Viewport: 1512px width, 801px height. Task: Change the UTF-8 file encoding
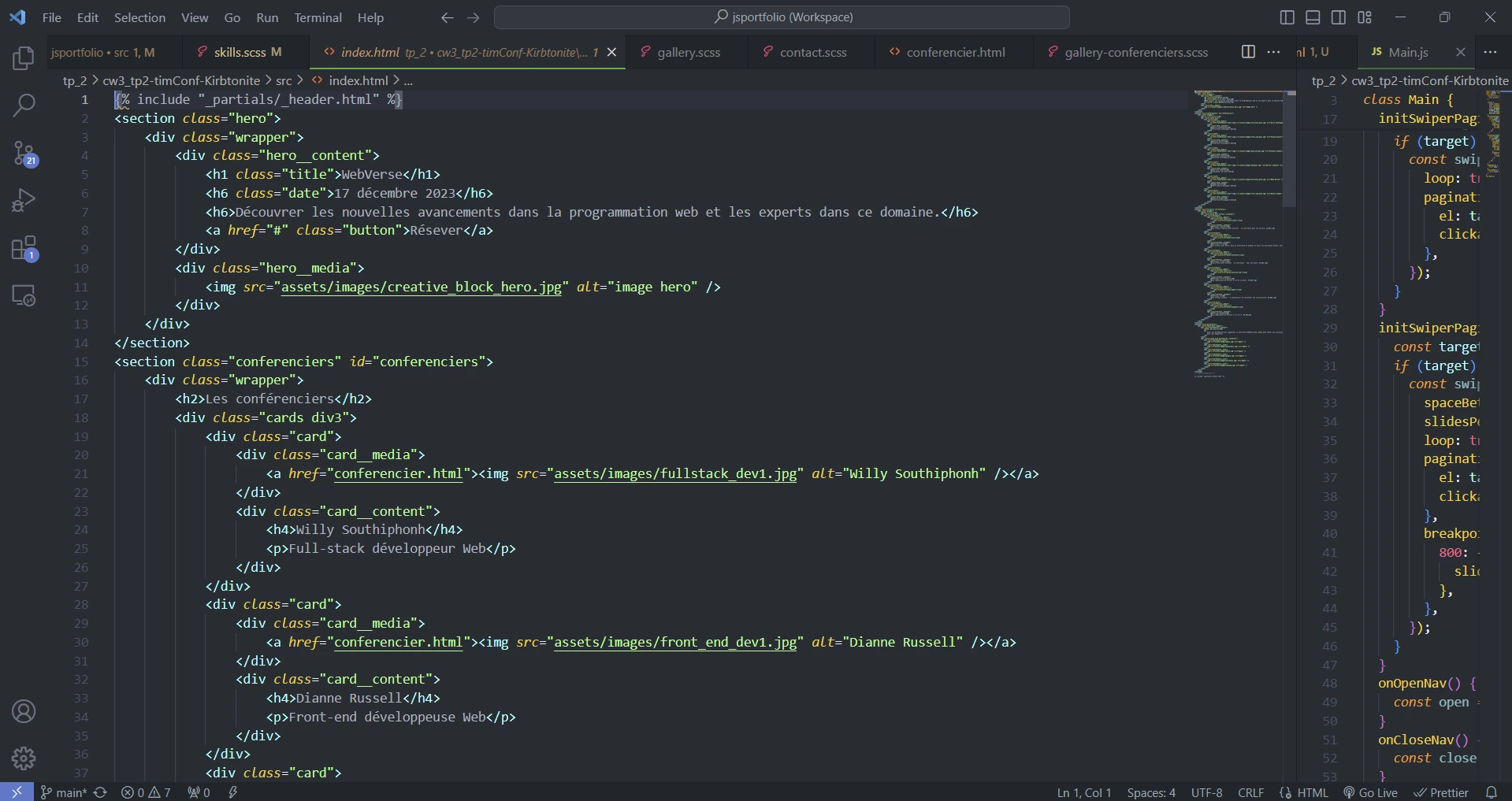[x=1206, y=792]
